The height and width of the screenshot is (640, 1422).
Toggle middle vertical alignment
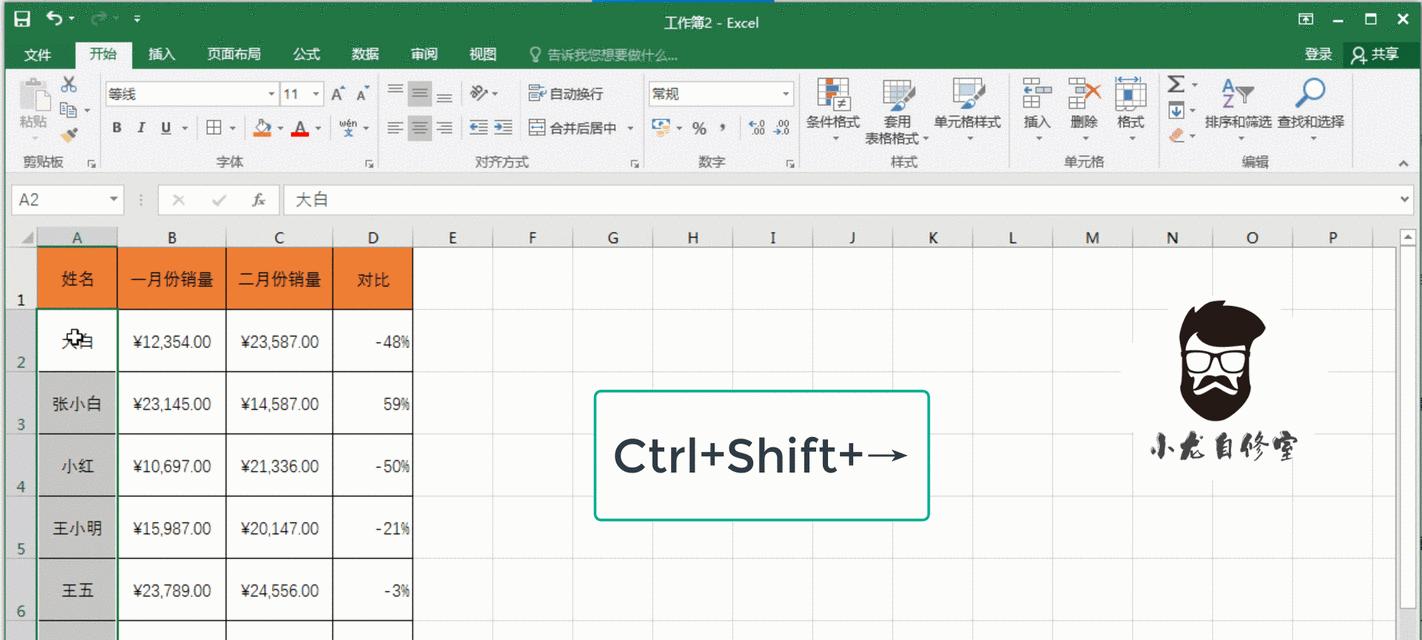point(420,94)
